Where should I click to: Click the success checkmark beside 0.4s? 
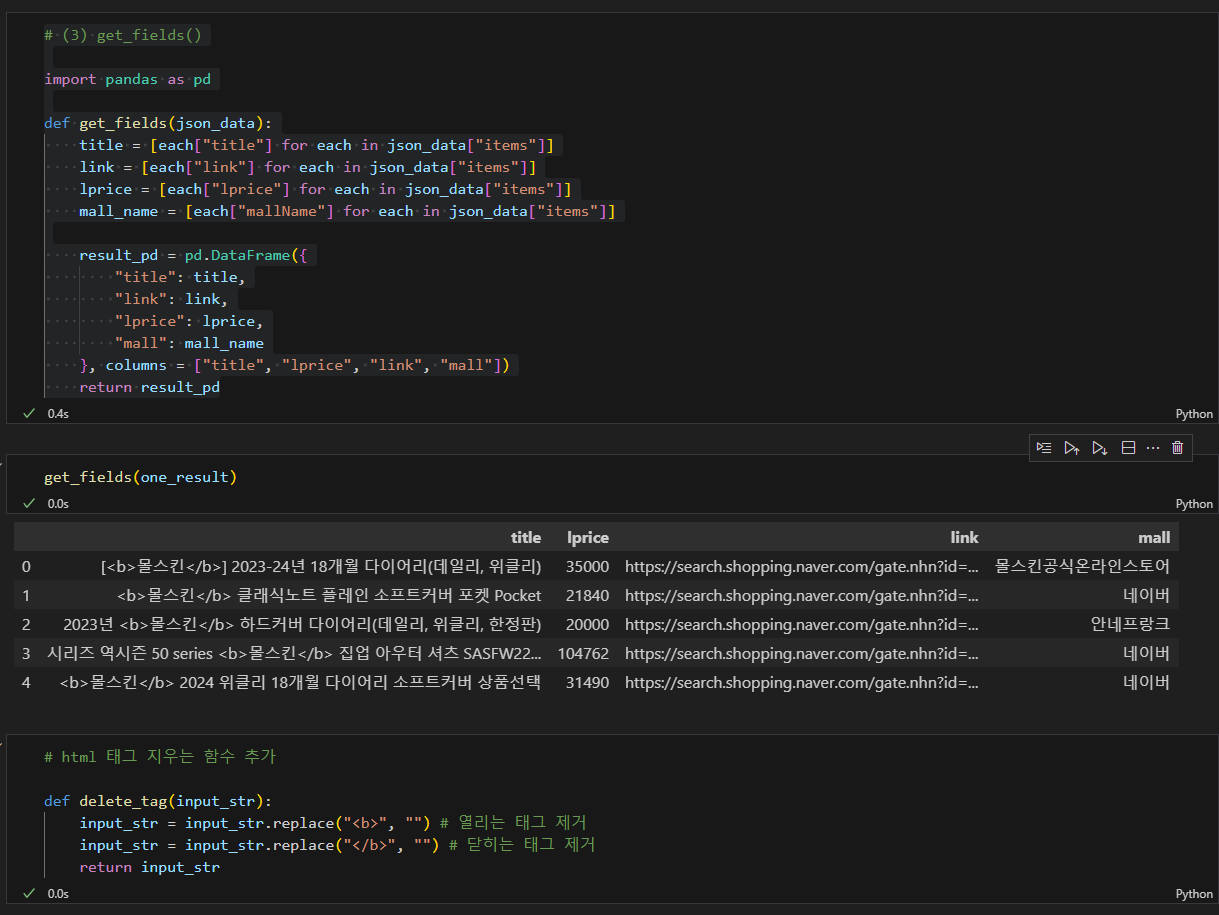click(x=29, y=413)
